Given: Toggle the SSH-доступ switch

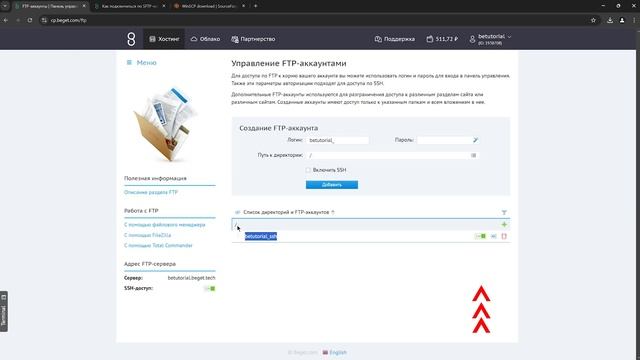Looking at the screenshot, I should coord(210,289).
